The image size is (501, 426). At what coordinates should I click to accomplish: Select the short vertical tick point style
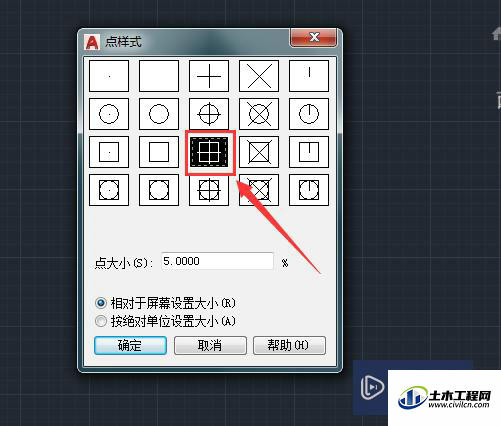[x=309, y=76]
